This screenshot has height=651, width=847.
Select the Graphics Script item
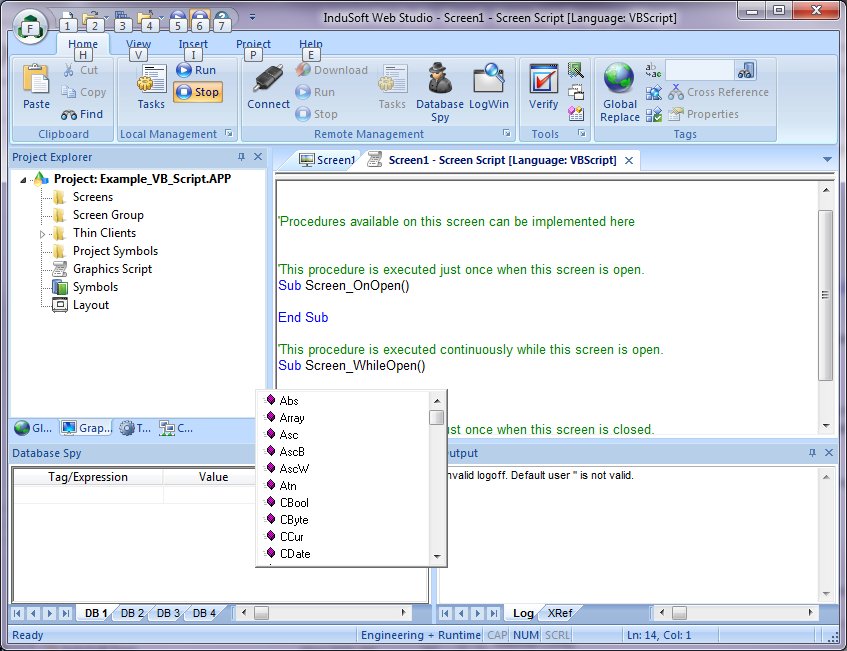[112, 269]
